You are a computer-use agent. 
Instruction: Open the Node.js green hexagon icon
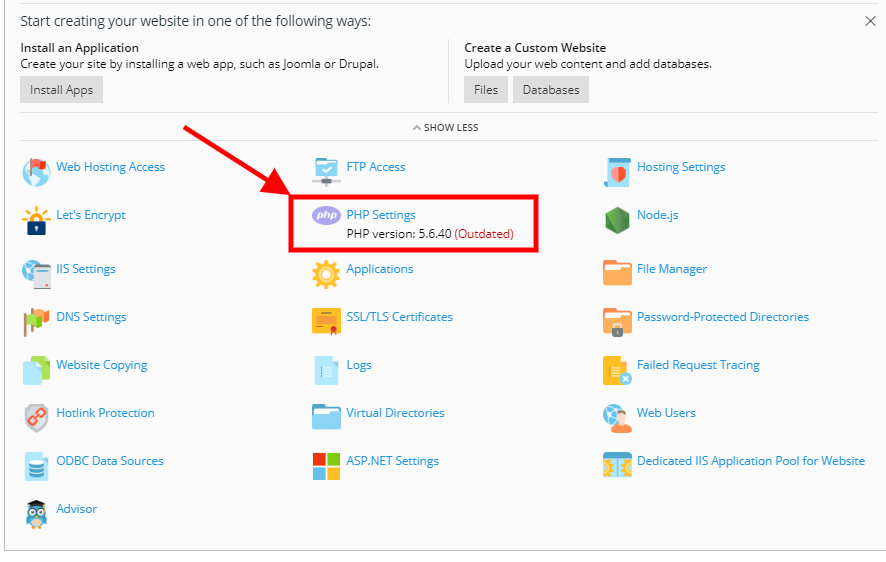tap(617, 220)
